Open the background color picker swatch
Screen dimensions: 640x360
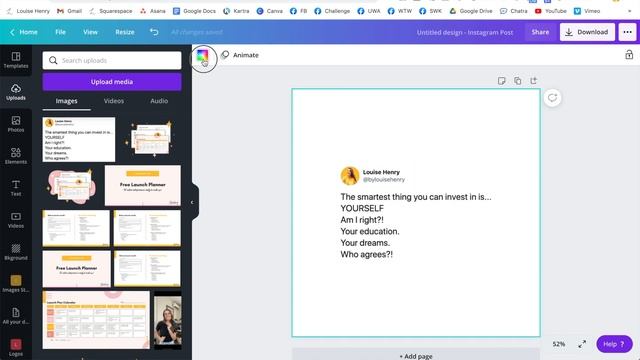[202, 56]
